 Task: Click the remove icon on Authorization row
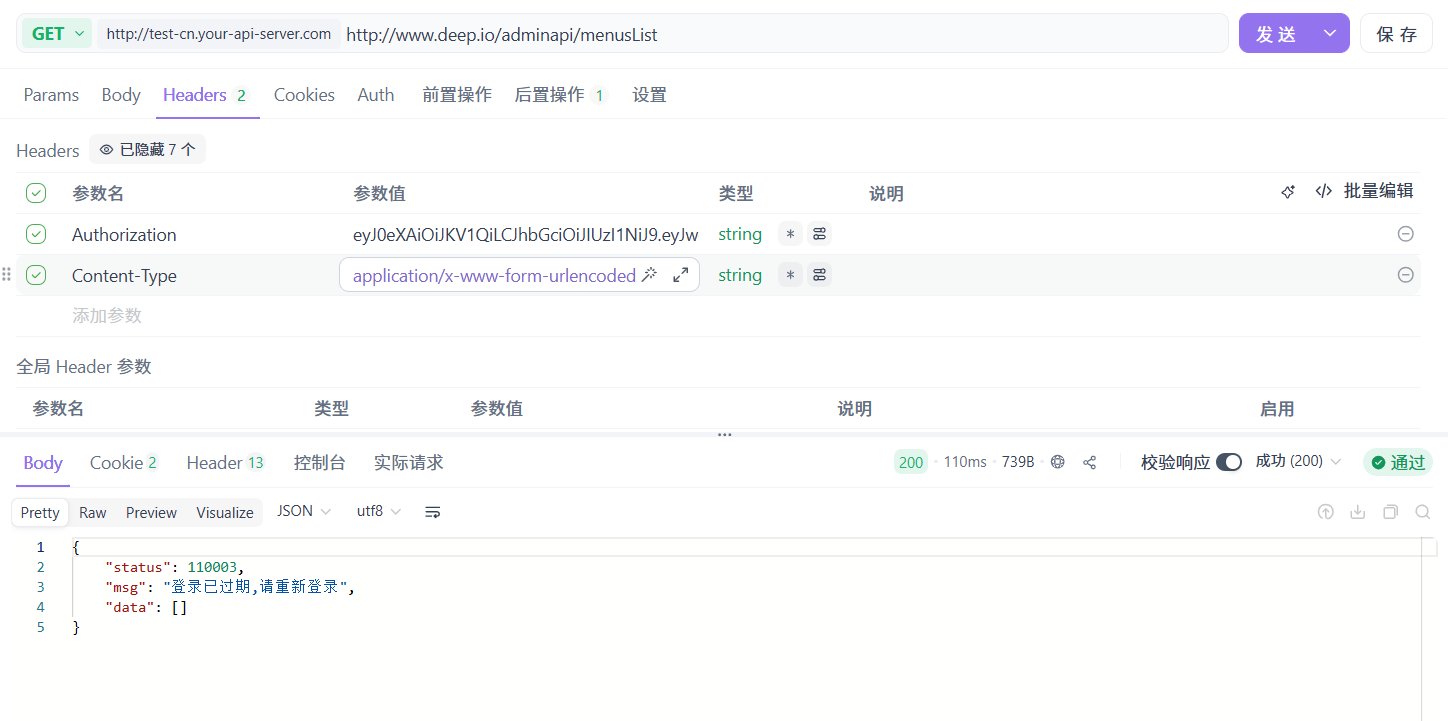coord(1405,234)
